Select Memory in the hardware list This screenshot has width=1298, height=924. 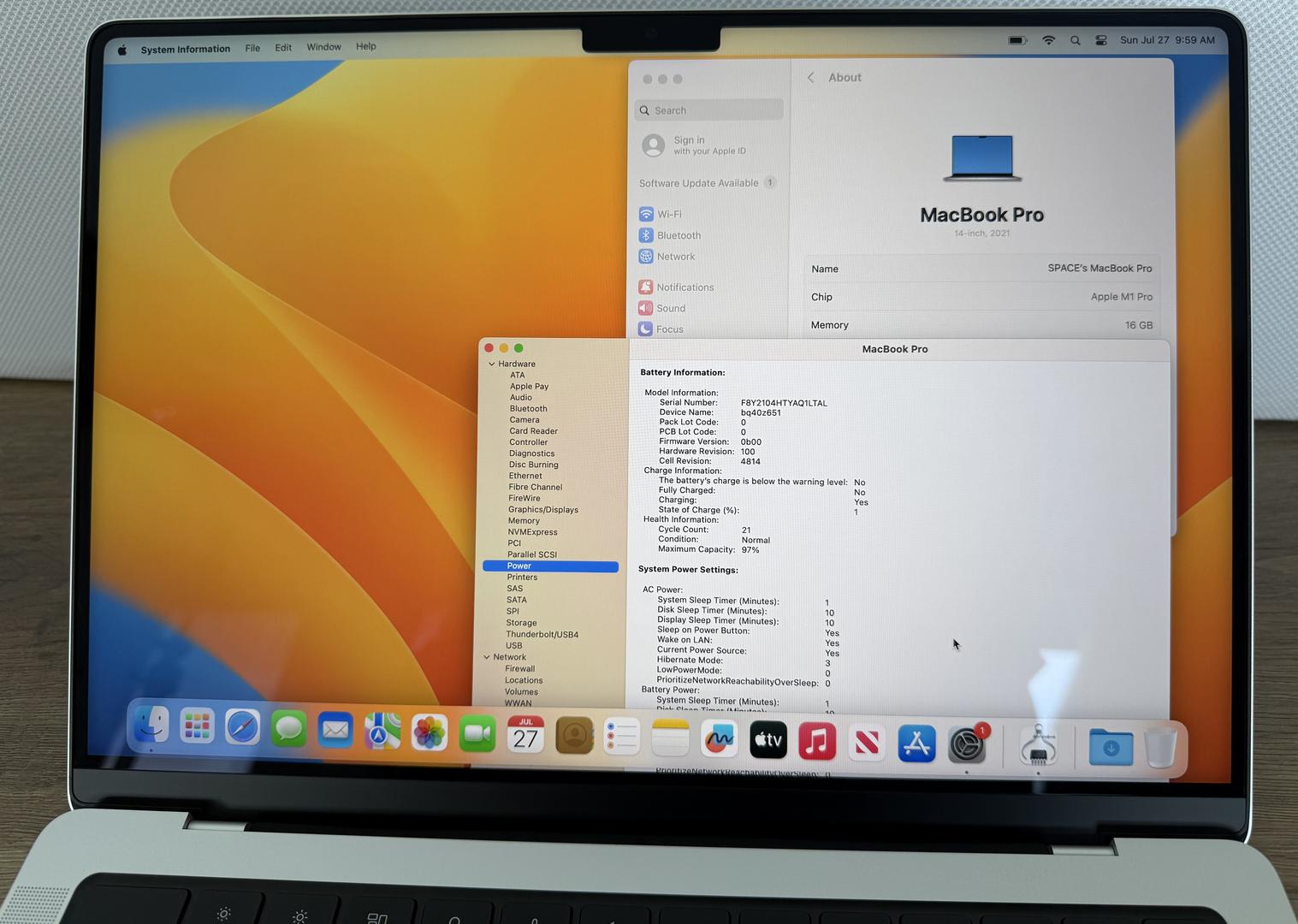point(524,520)
